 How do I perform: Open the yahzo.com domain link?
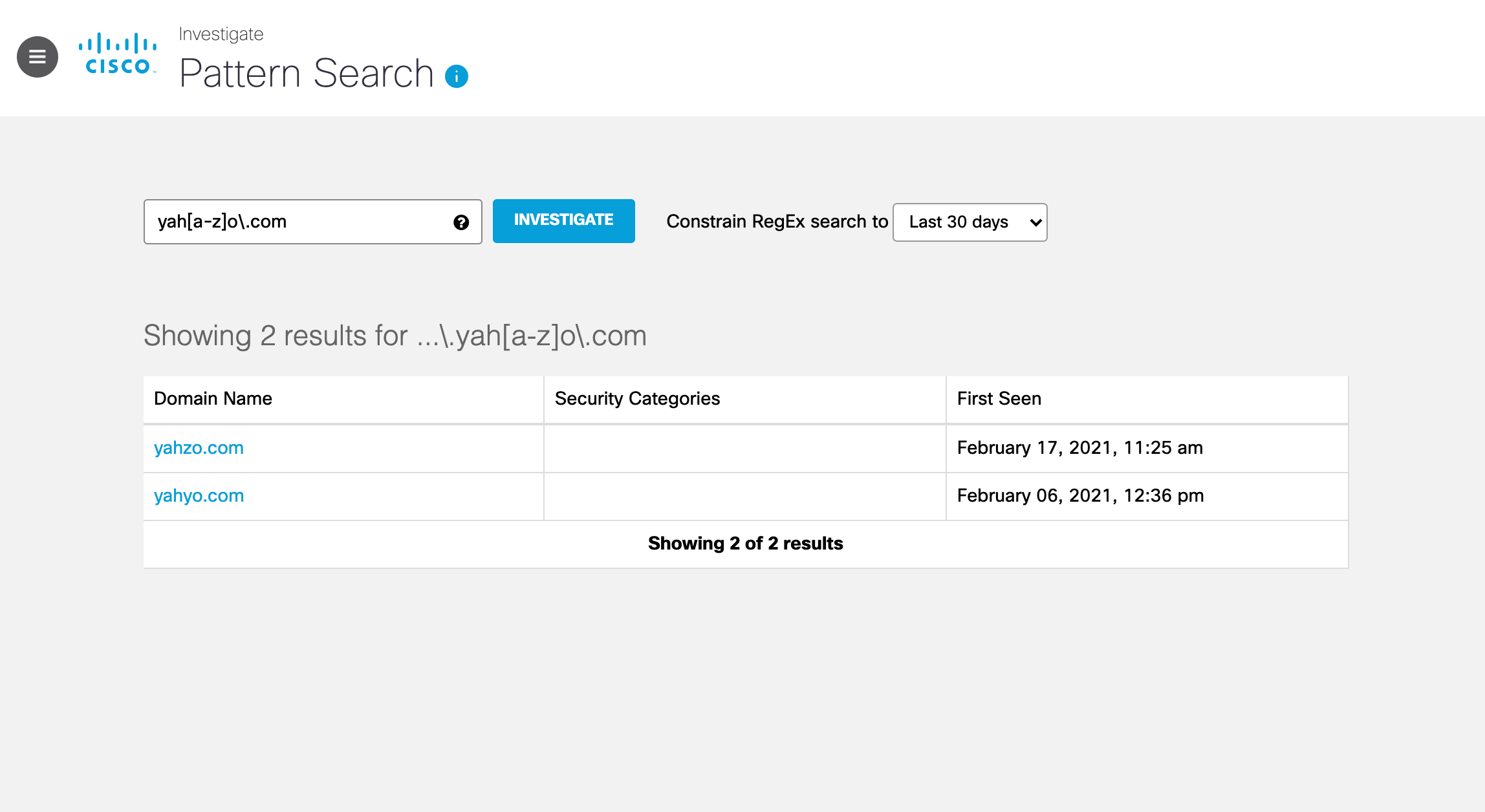199,447
